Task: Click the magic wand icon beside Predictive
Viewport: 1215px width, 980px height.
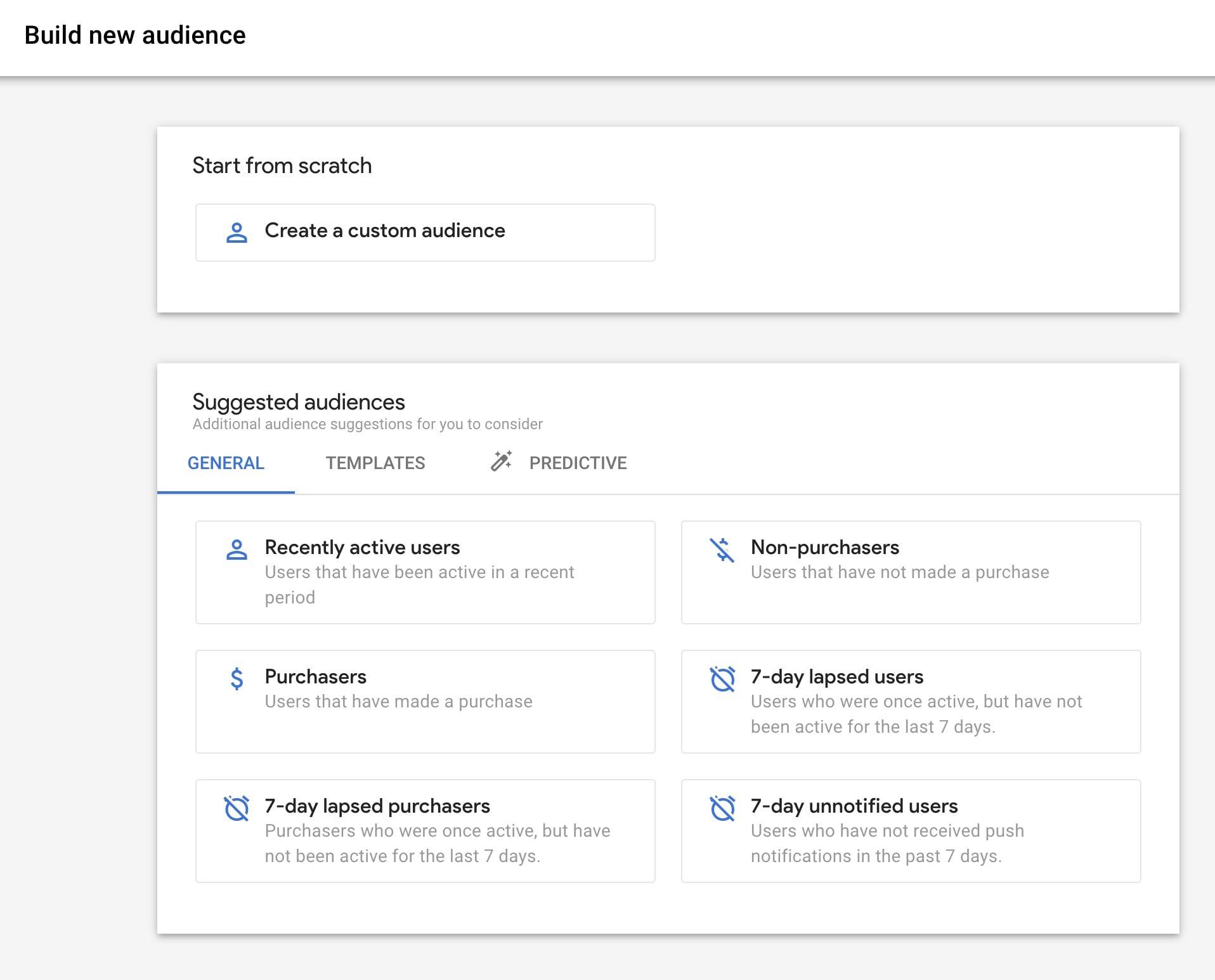Action: 502,461
